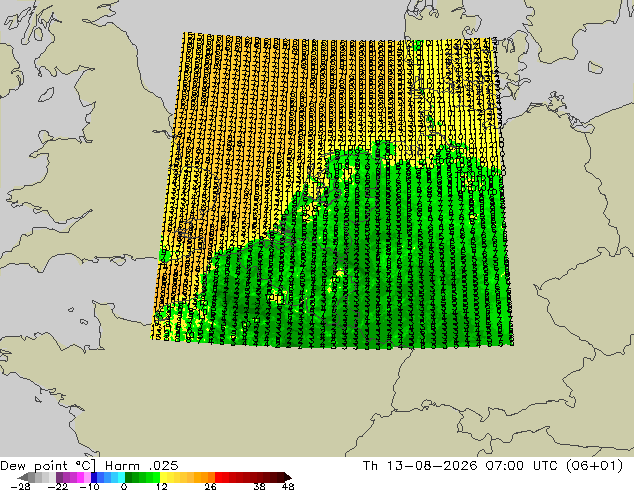
Task: Click the 12 label under the legend
Action: [162, 486]
